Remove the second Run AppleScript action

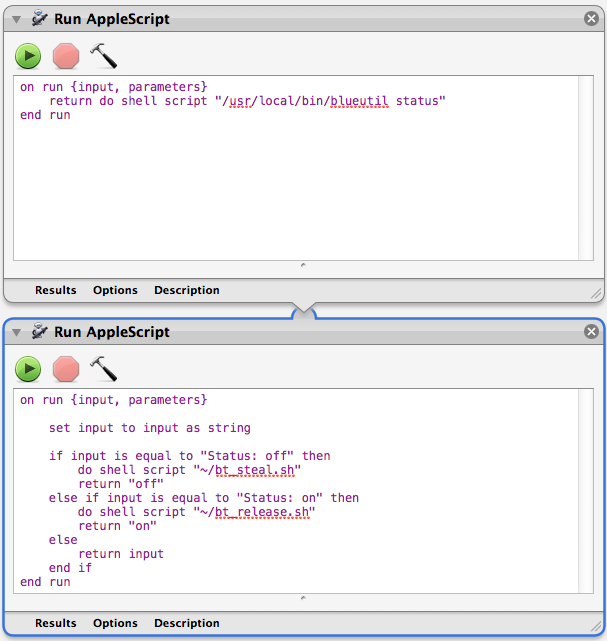point(591,332)
